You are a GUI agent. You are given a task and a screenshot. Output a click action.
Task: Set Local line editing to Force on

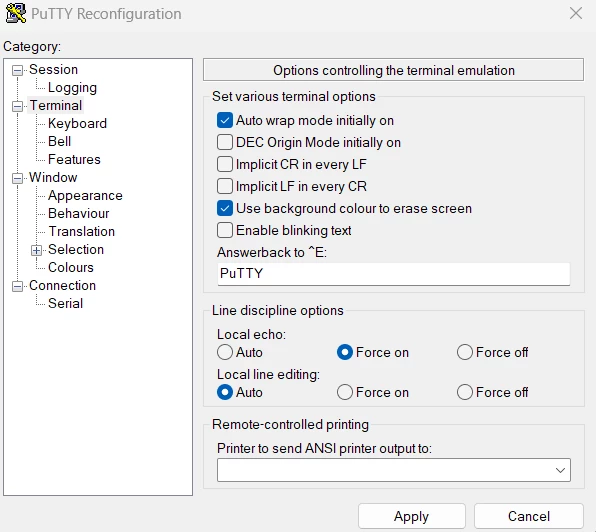coord(345,392)
